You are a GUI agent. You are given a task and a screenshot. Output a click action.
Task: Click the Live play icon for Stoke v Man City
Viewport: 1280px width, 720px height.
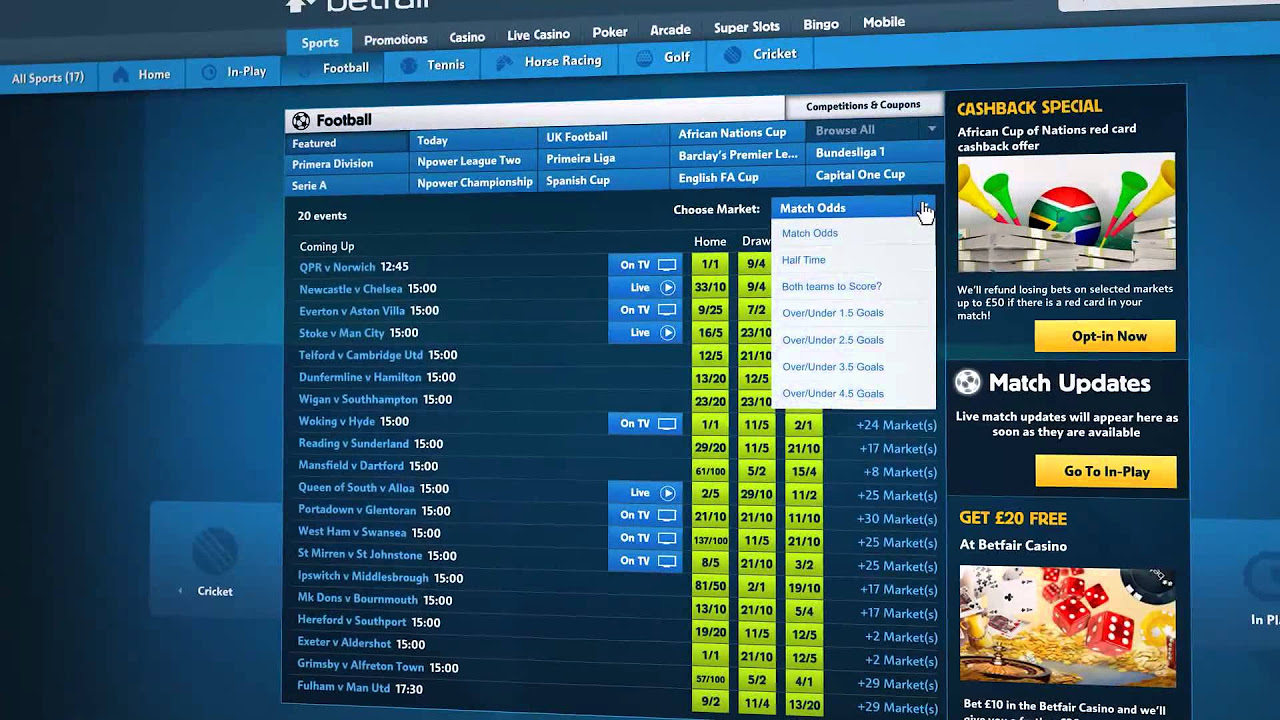(x=667, y=332)
